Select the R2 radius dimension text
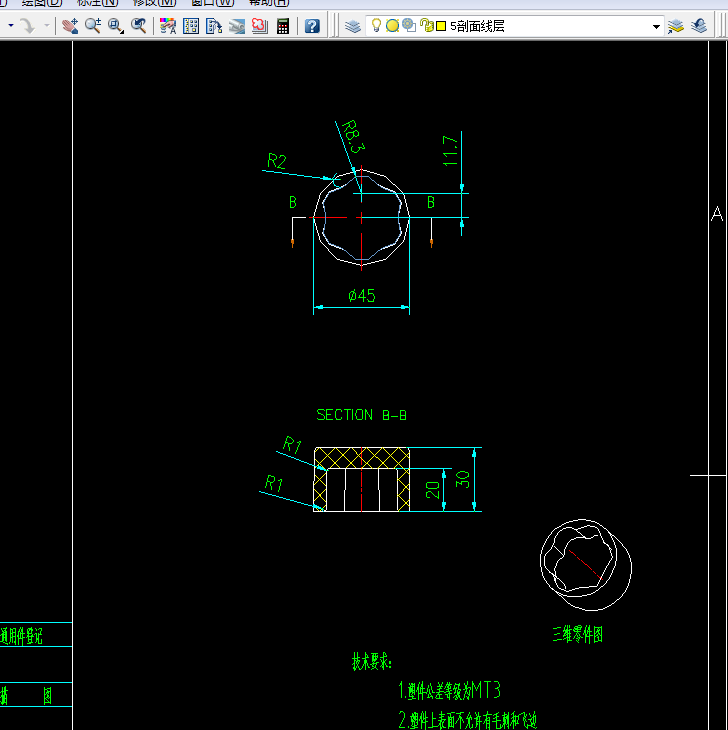 pos(276,161)
